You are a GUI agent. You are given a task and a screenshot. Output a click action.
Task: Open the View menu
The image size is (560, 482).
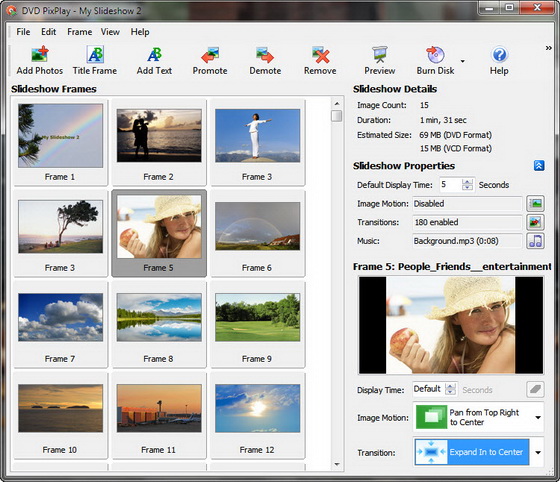pos(110,32)
